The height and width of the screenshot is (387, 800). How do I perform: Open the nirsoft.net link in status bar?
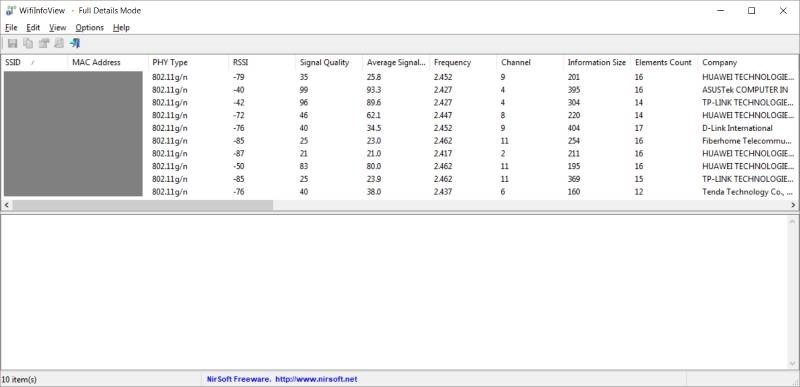[316, 379]
